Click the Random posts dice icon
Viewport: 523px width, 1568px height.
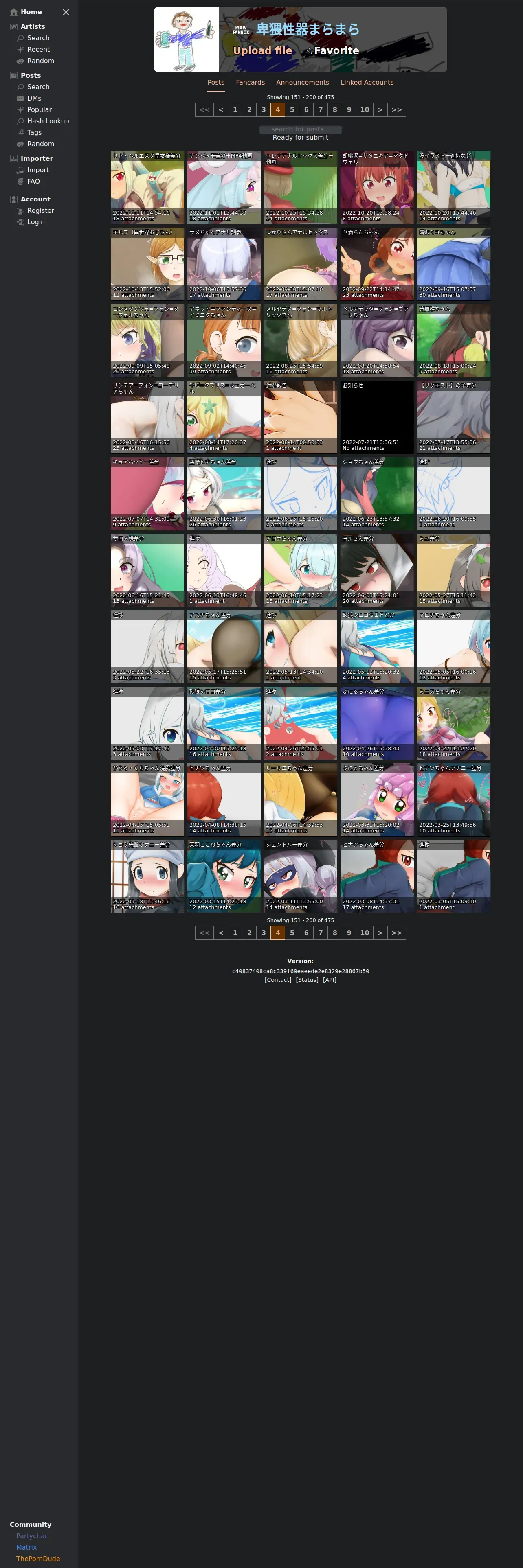click(x=21, y=144)
